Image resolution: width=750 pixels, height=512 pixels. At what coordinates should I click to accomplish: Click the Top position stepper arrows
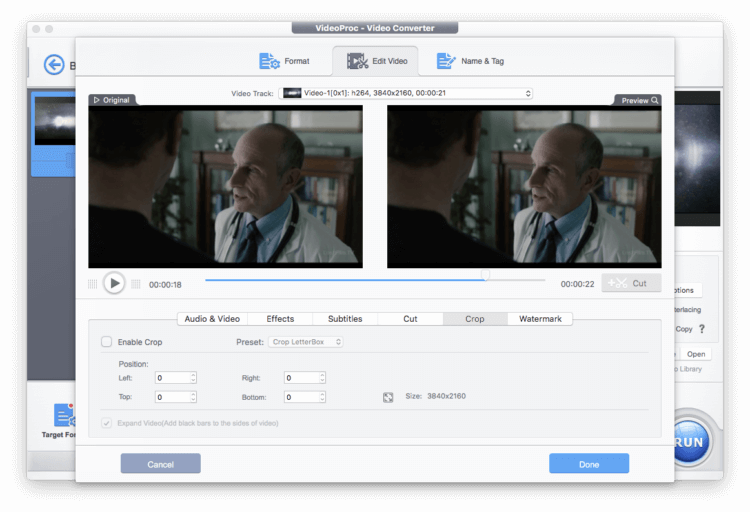[x=193, y=397]
